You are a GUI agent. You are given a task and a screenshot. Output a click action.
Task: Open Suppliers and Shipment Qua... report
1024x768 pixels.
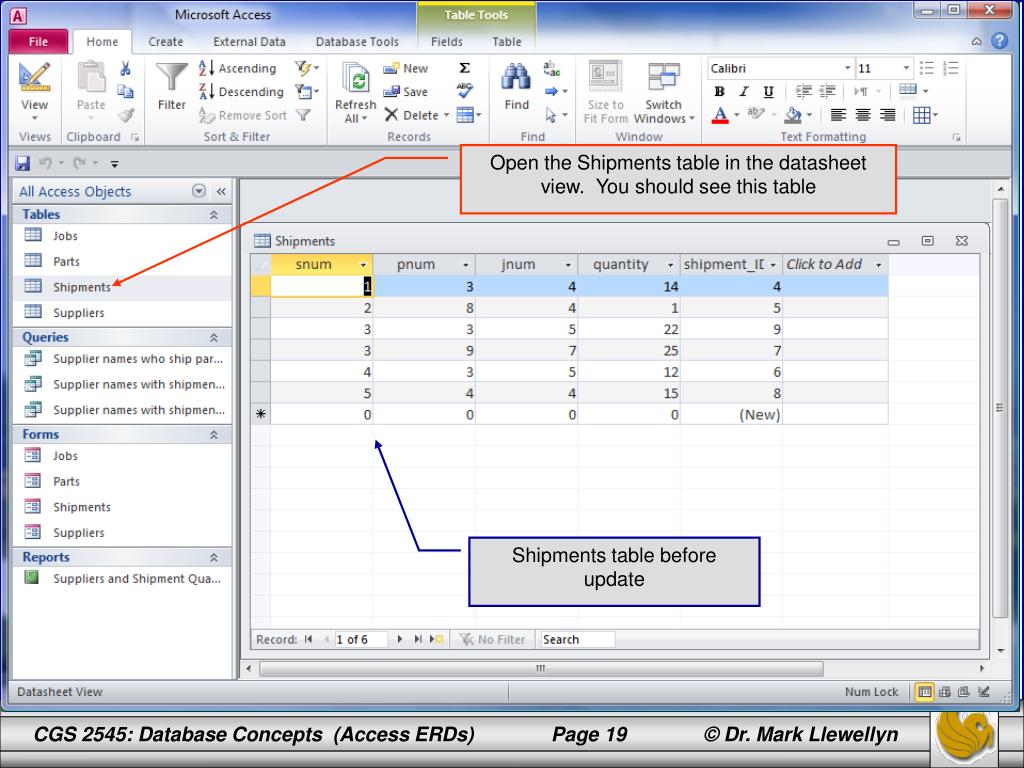click(121, 578)
